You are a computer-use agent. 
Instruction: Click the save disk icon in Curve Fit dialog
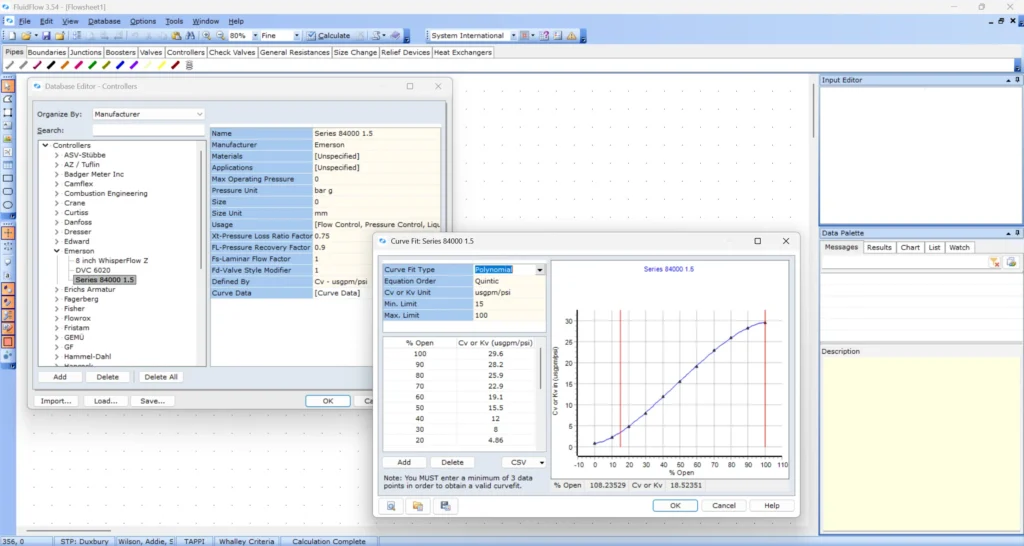tap(445, 506)
